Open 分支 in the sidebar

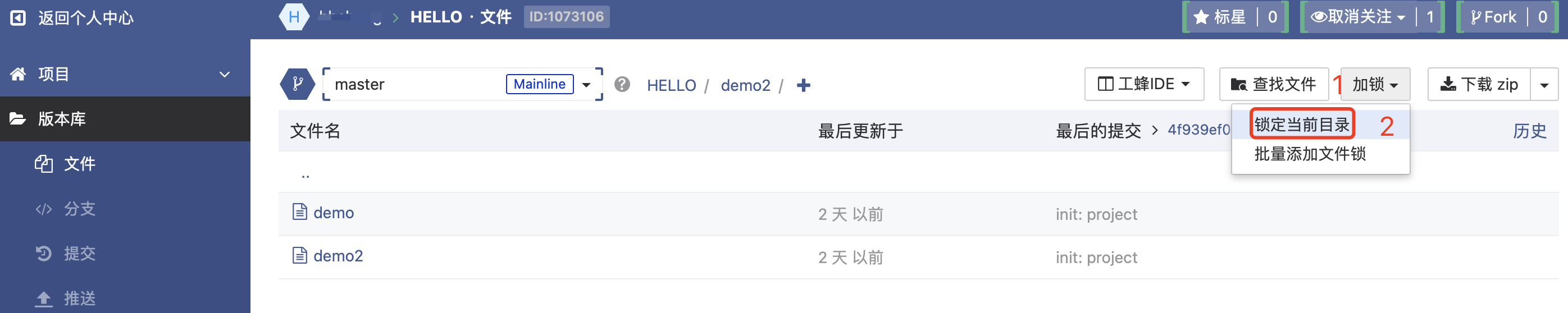coord(79,209)
